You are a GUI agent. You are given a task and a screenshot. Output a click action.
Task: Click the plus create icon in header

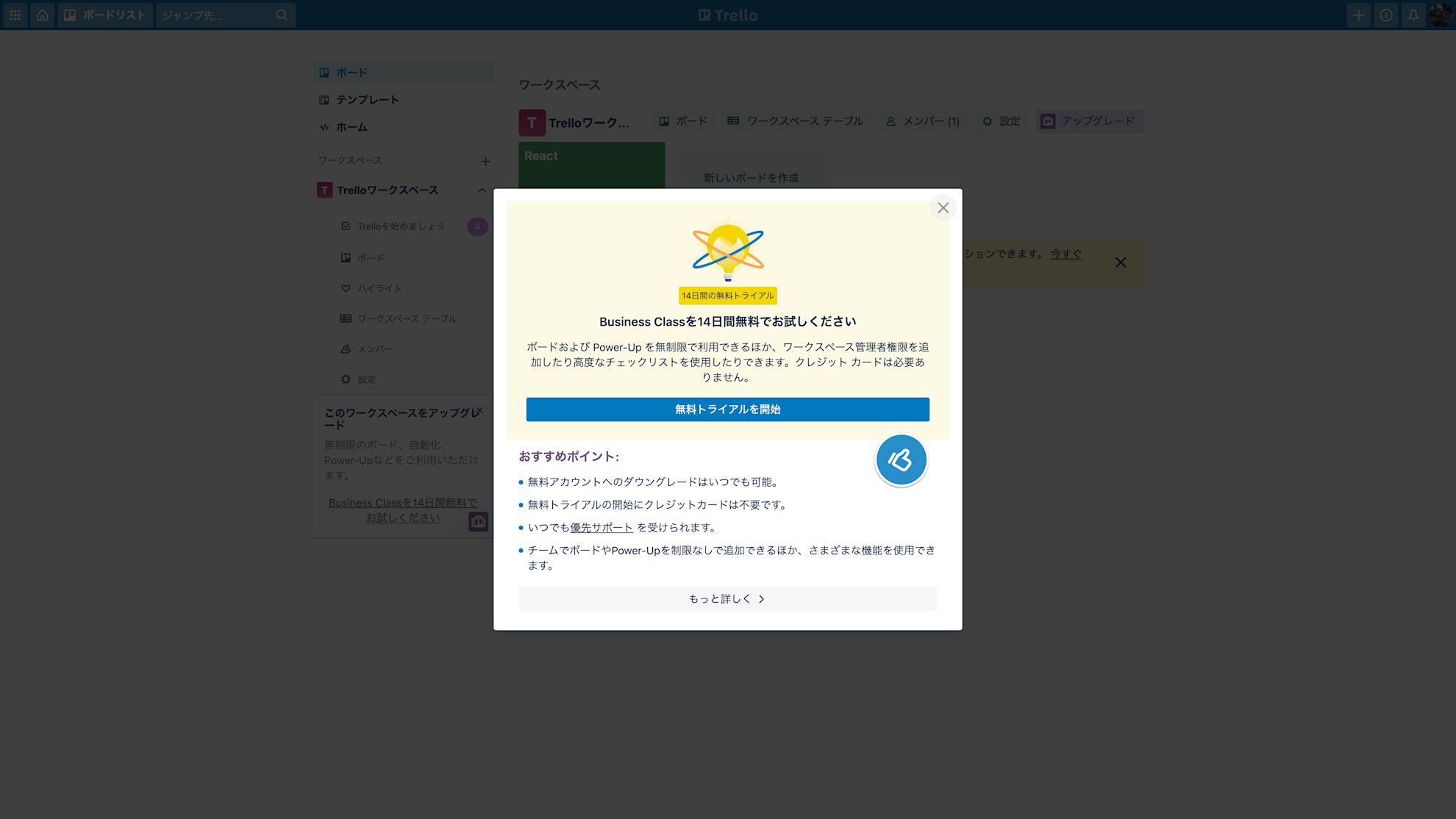click(x=1358, y=15)
